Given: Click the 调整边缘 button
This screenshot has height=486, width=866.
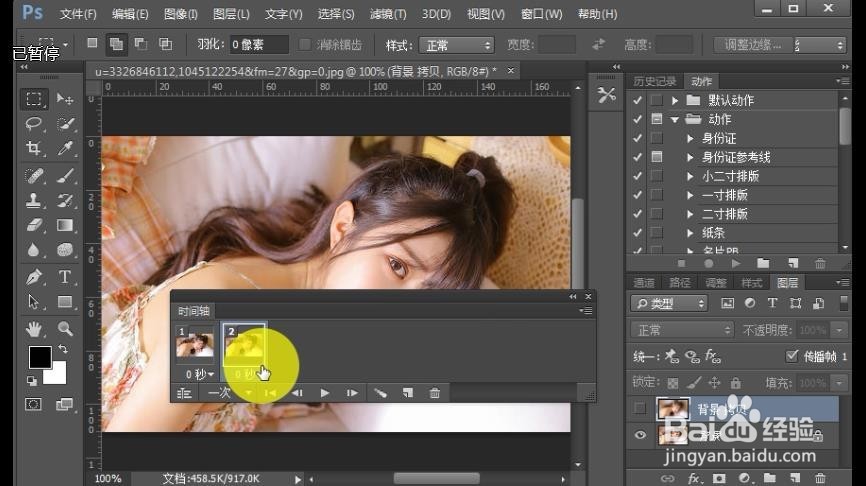Looking at the screenshot, I should tap(752, 45).
